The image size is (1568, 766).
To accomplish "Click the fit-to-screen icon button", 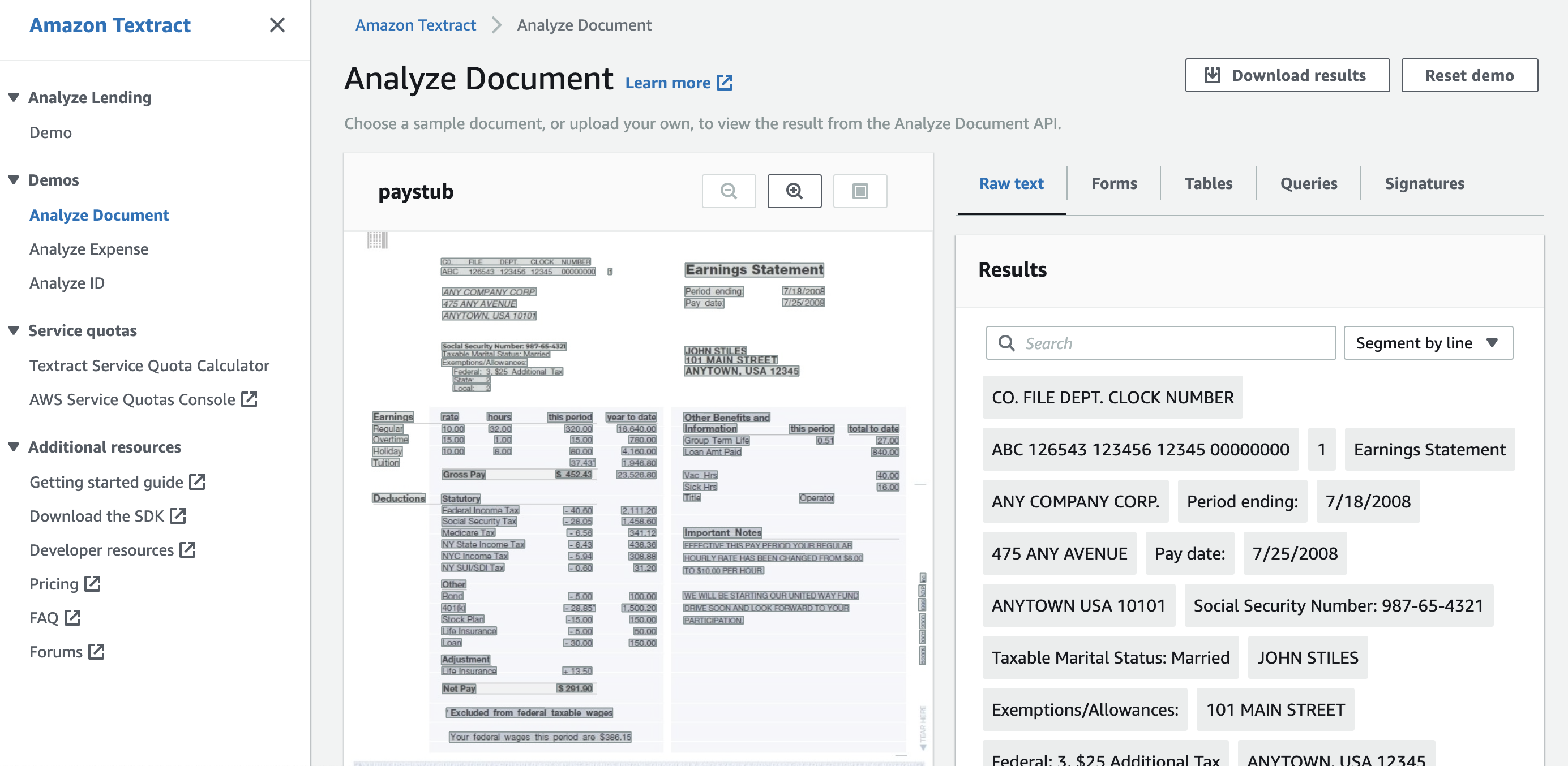I will [860, 191].
